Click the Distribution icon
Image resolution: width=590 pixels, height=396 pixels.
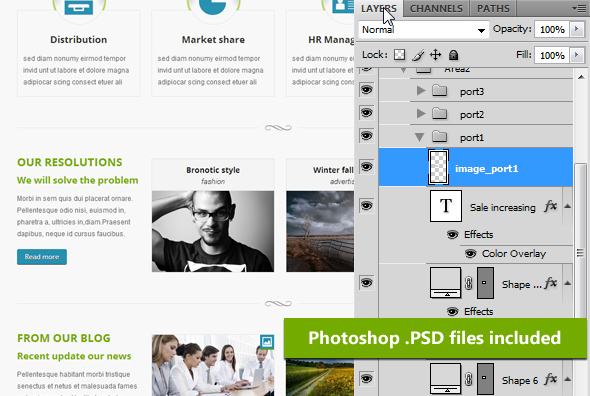point(79,7)
